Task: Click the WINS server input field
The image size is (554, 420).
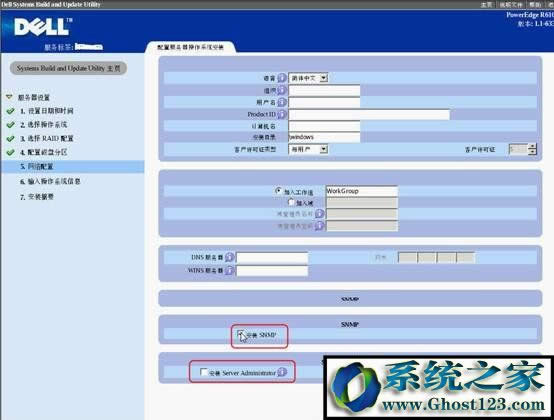Action: [x=272, y=271]
